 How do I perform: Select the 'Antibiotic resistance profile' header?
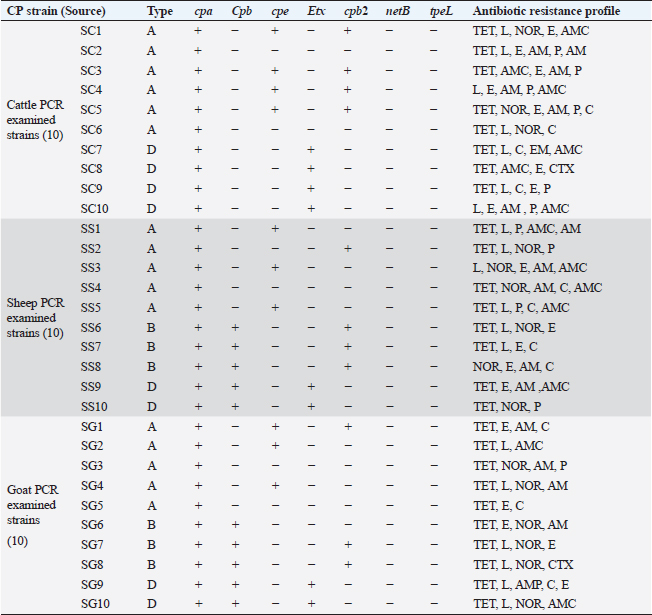(546, 11)
